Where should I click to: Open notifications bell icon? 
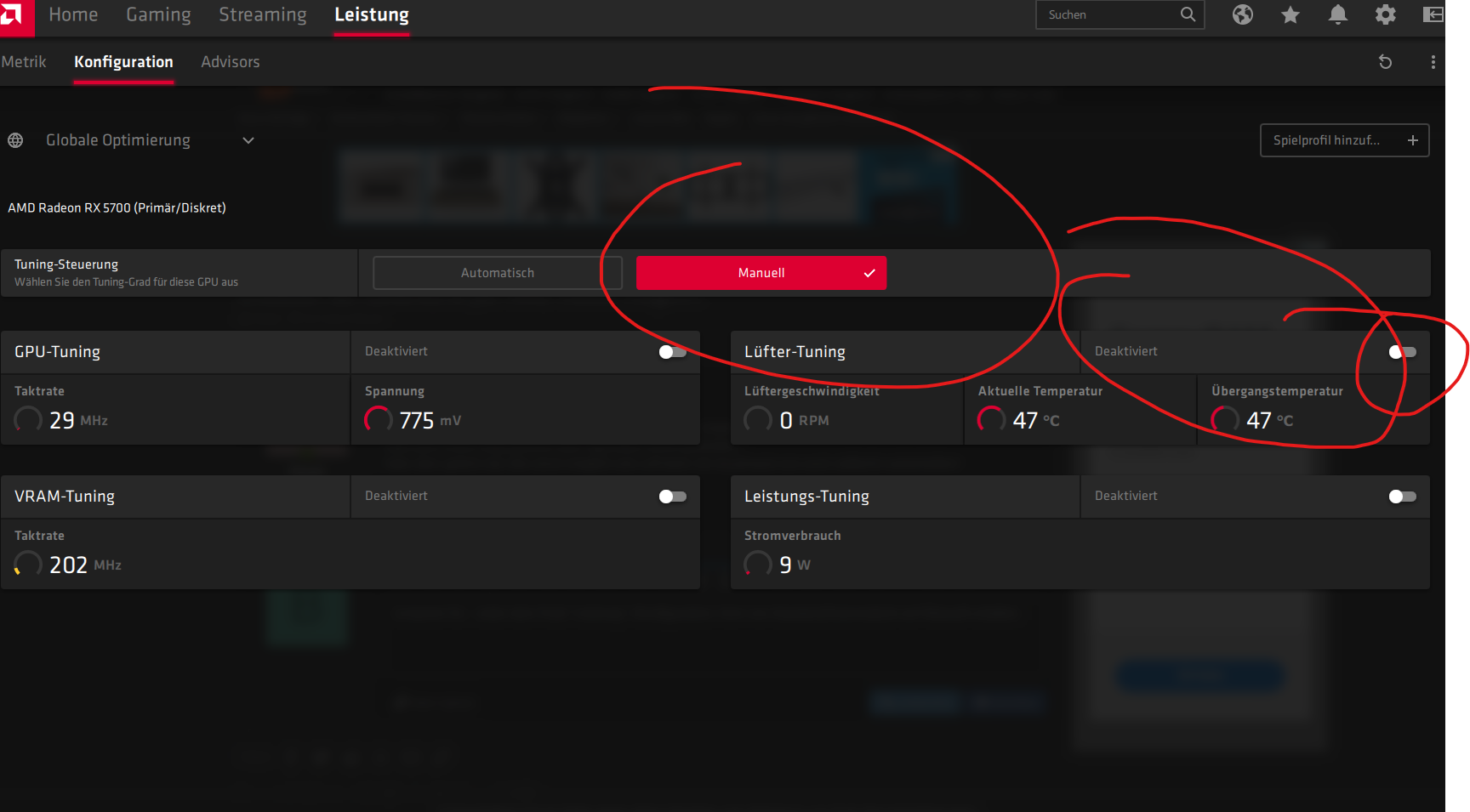(1338, 14)
